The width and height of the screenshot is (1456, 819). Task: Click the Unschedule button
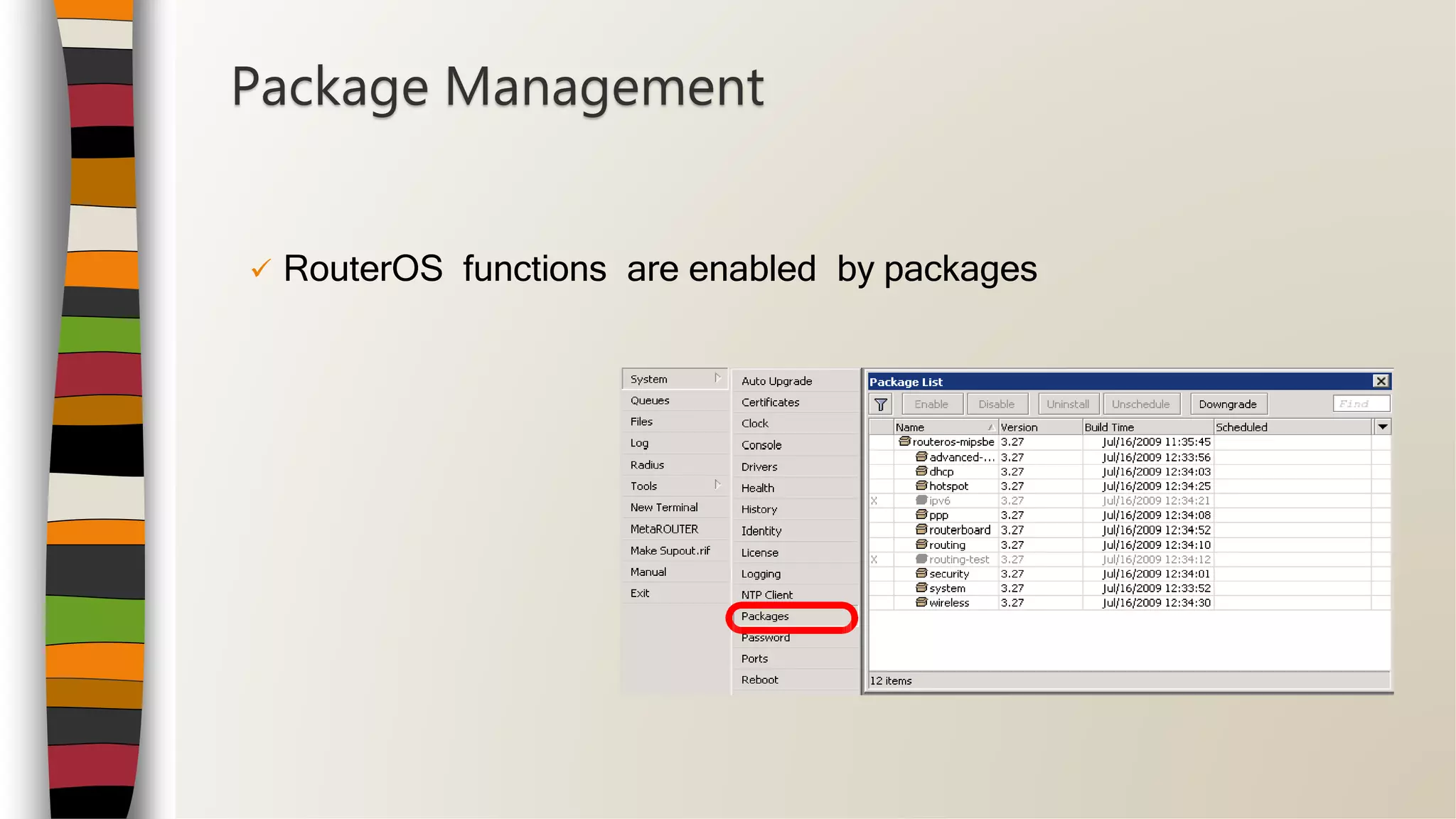[x=1141, y=405]
